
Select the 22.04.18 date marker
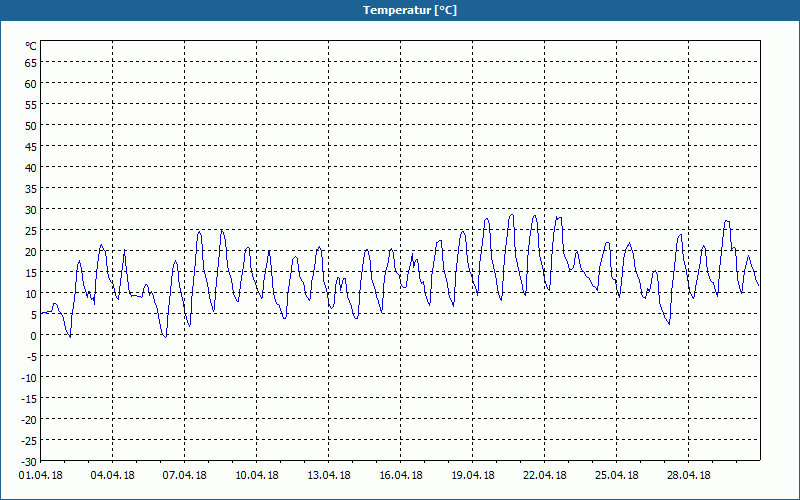click(544, 476)
